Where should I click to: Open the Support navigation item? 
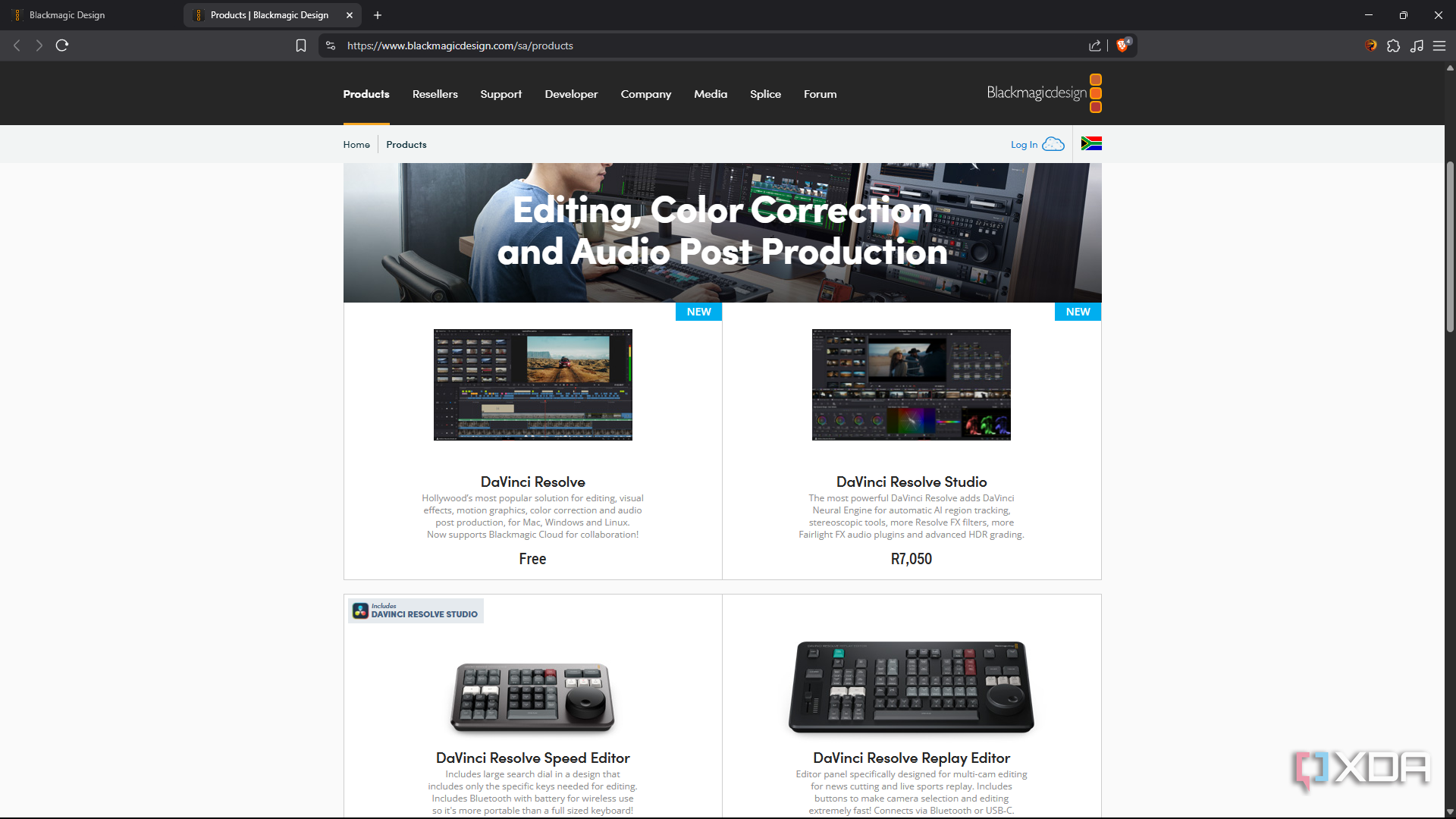click(501, 94)
